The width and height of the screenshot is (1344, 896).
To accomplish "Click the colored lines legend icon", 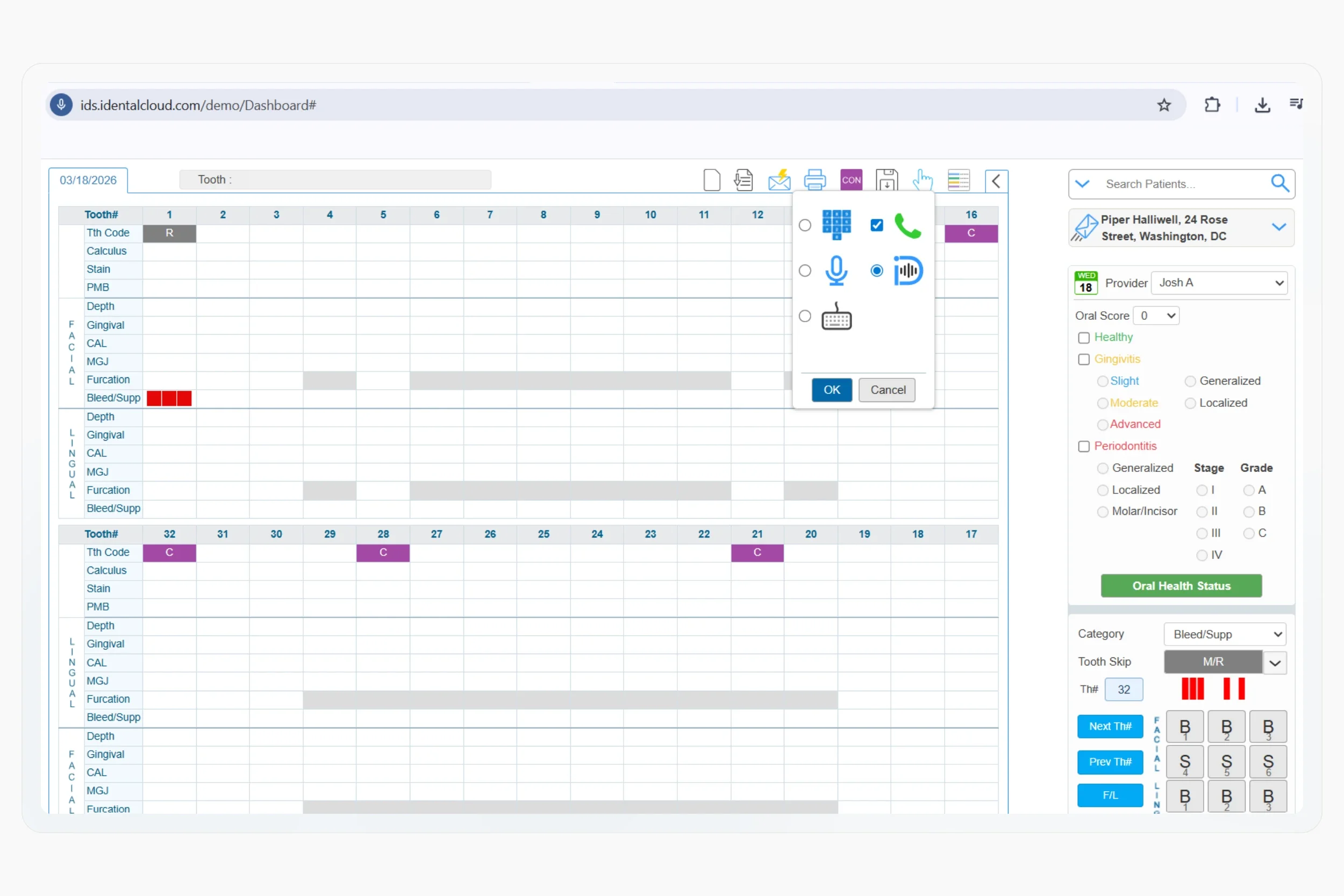I will point(959,180).
